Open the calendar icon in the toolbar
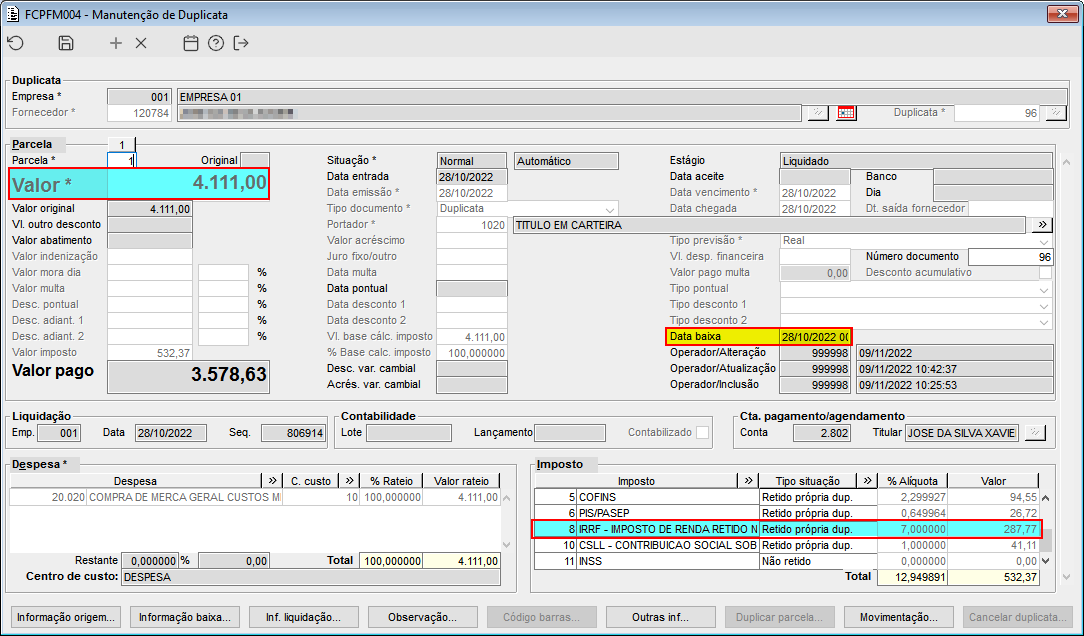 (x=191, y=43)
